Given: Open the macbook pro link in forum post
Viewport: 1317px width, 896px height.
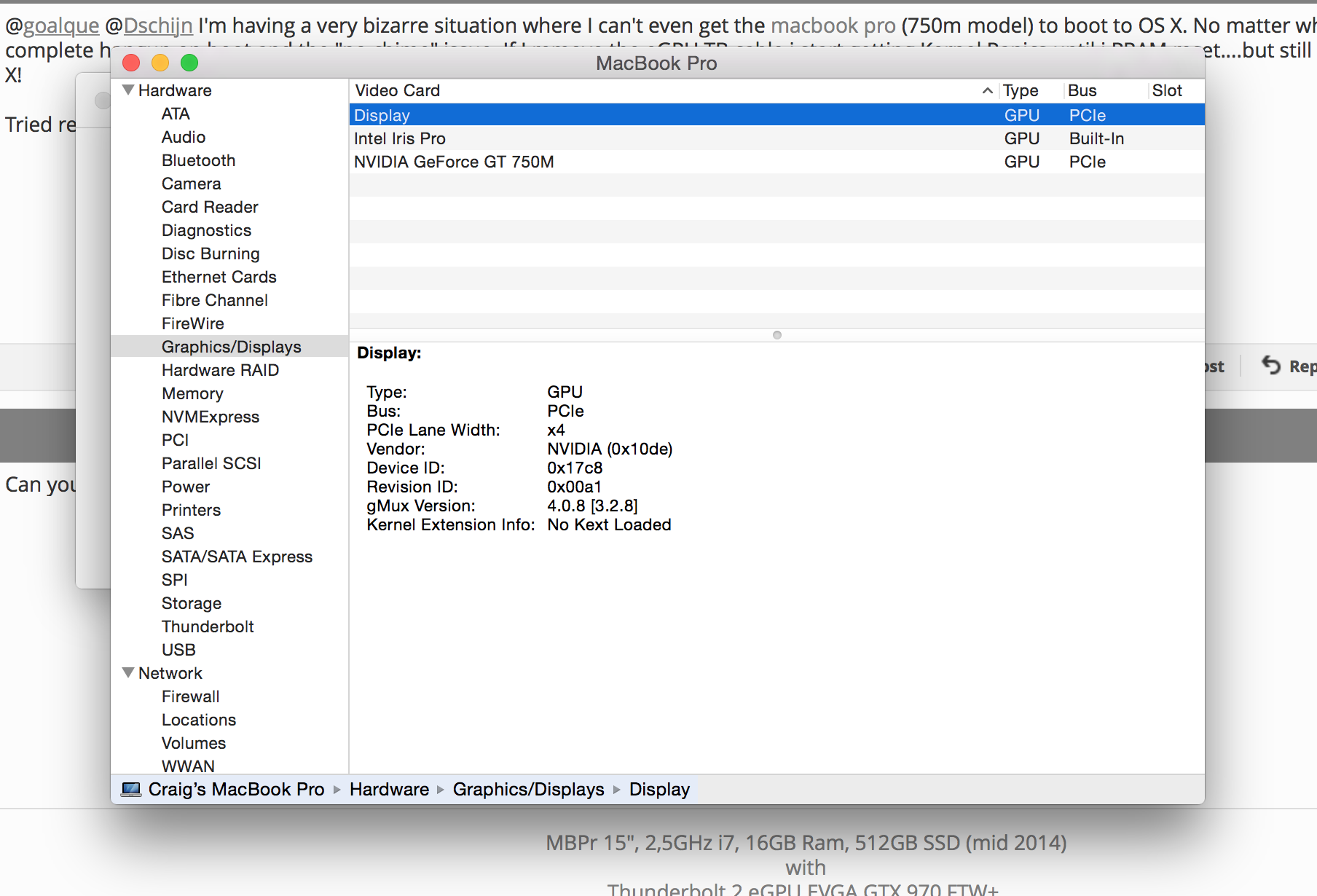Looking at the screenshot, I should [x=833, y=25].
